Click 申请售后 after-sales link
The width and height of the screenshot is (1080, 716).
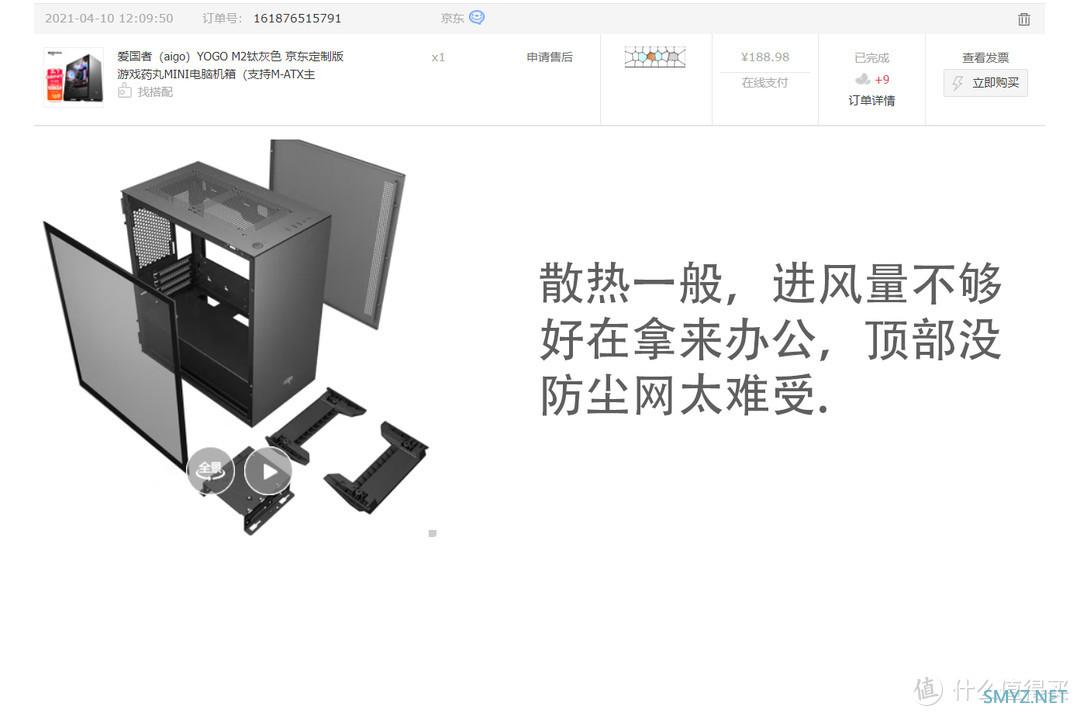(550, 57)
